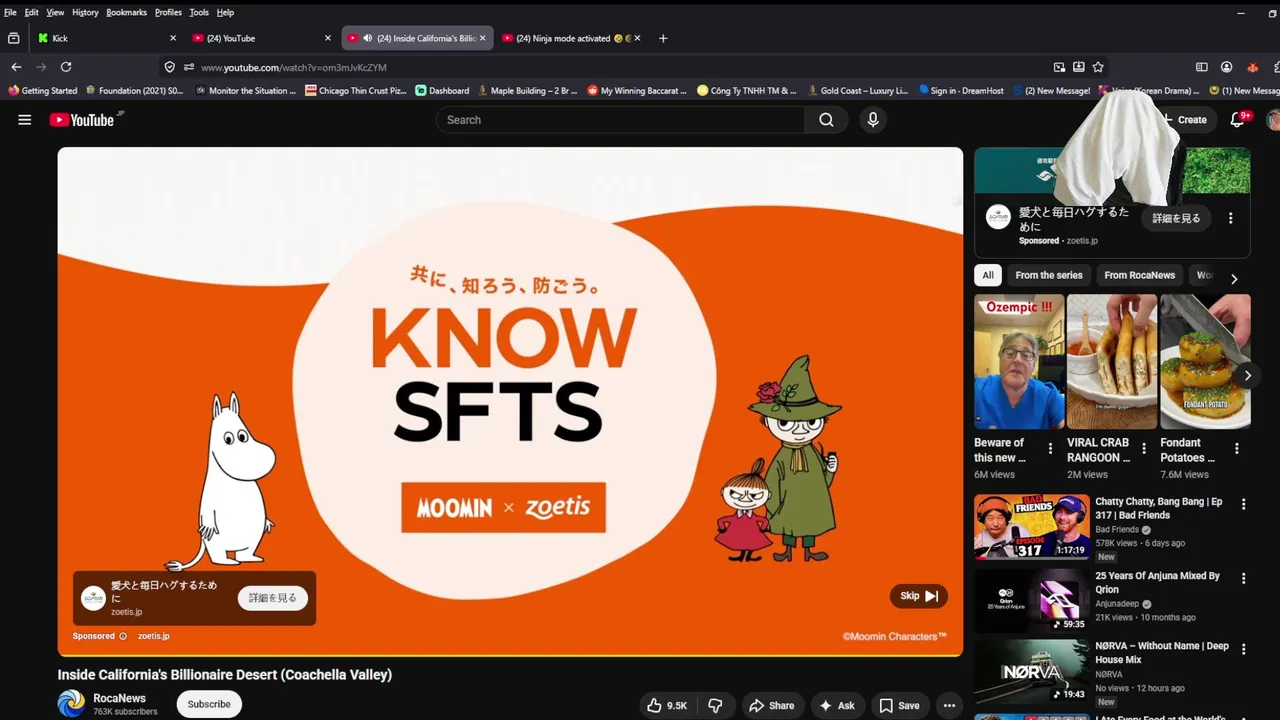Open options for 'NØRVA – Without Name' video
The image size is (1280, 720).
1244,648
